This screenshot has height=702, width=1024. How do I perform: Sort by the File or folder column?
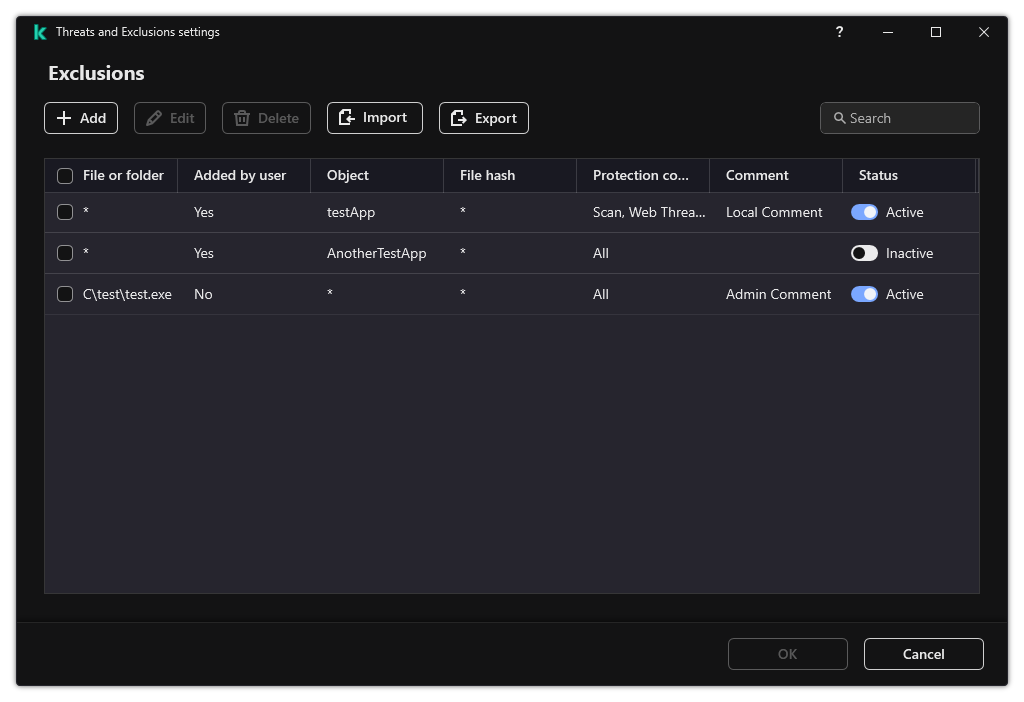click(x=123, y=175)
